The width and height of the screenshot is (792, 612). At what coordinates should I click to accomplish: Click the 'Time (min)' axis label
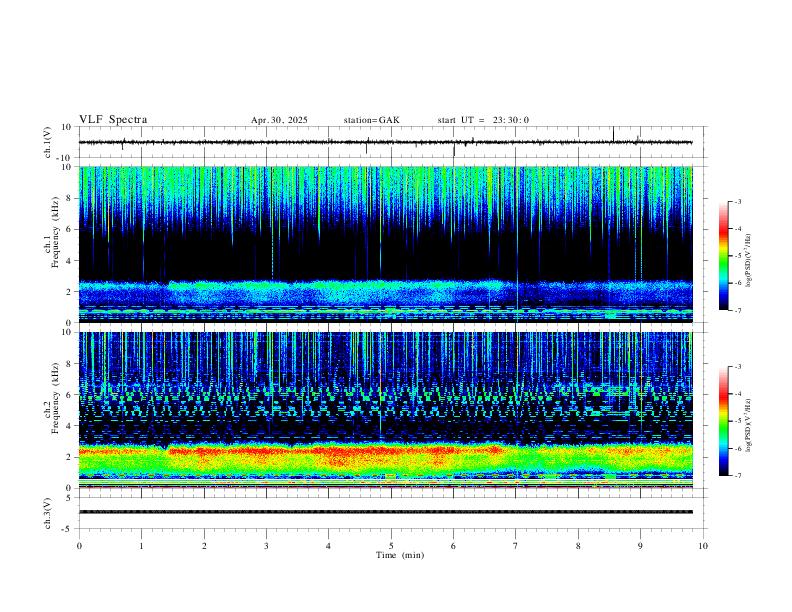(400, 555)
